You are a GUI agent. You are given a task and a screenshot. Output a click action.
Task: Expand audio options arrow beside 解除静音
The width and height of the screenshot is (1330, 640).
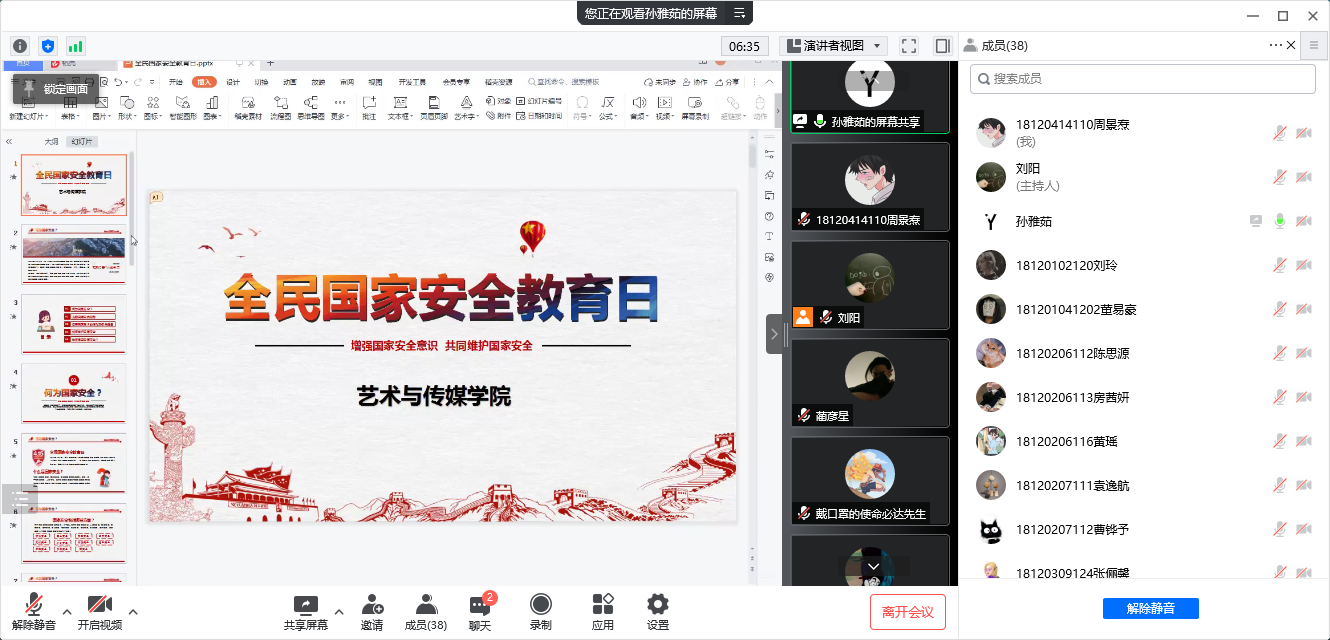(x=67, y=611)
